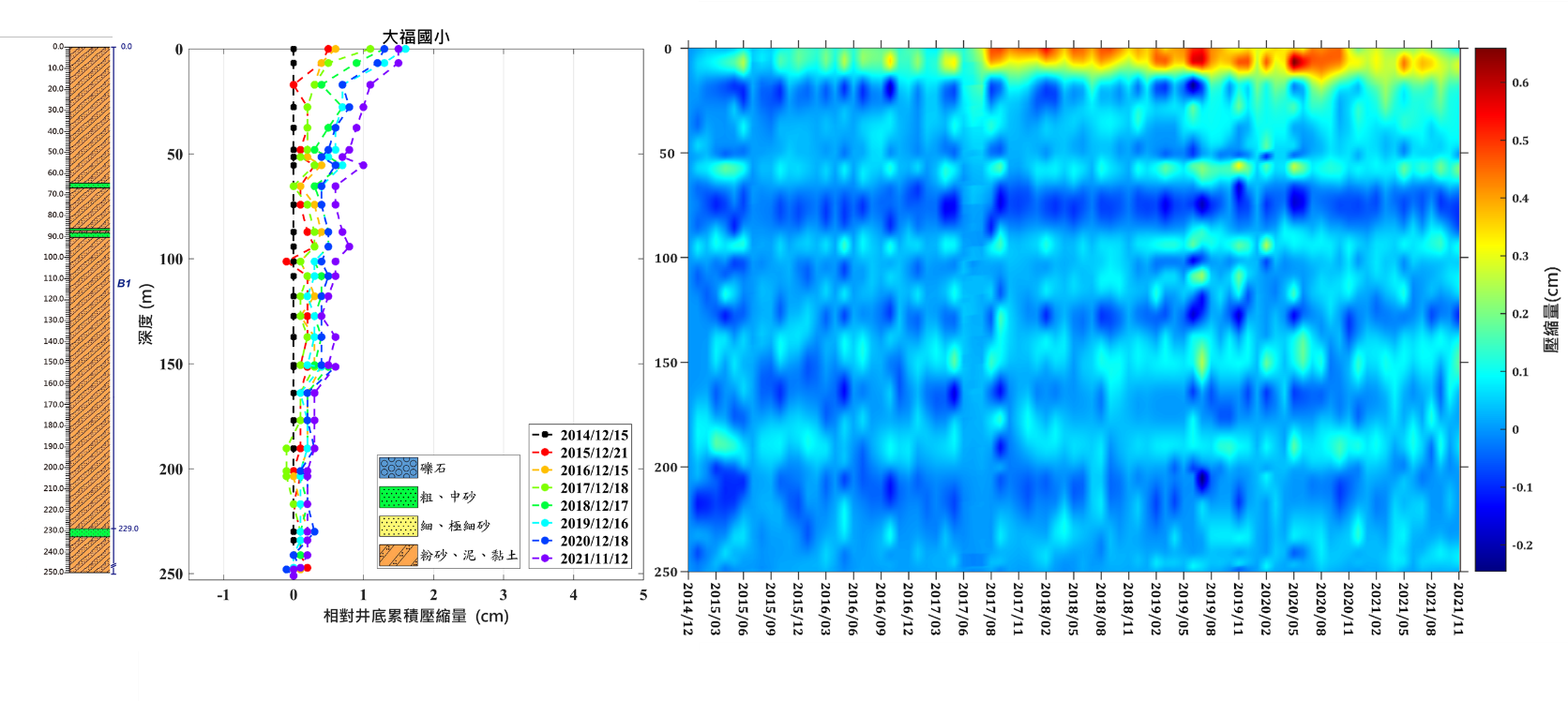
Task: Click the yellow 細、極細砂 legend pattern icon
Action: 399,526
